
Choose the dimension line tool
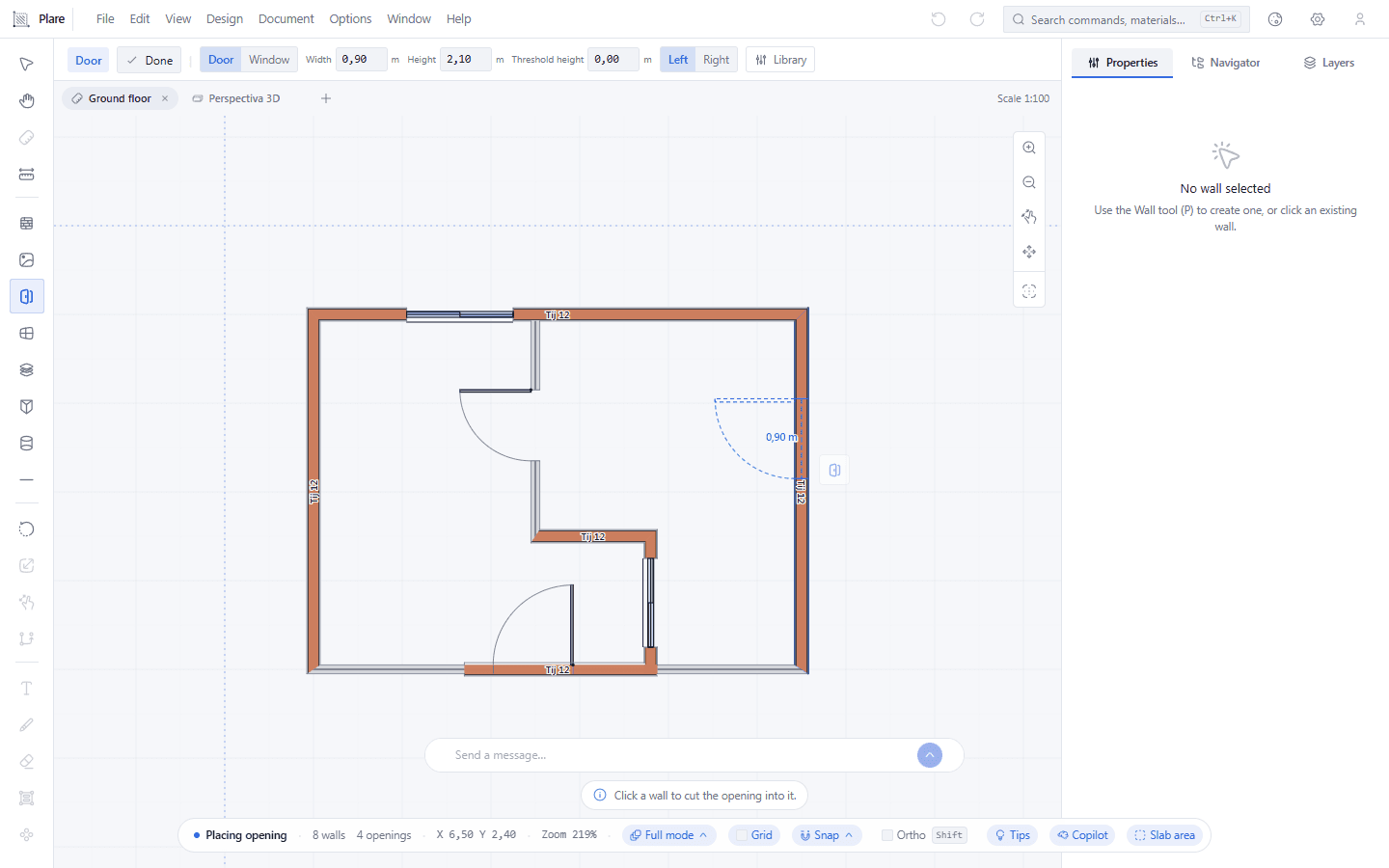tap(27, 175)
